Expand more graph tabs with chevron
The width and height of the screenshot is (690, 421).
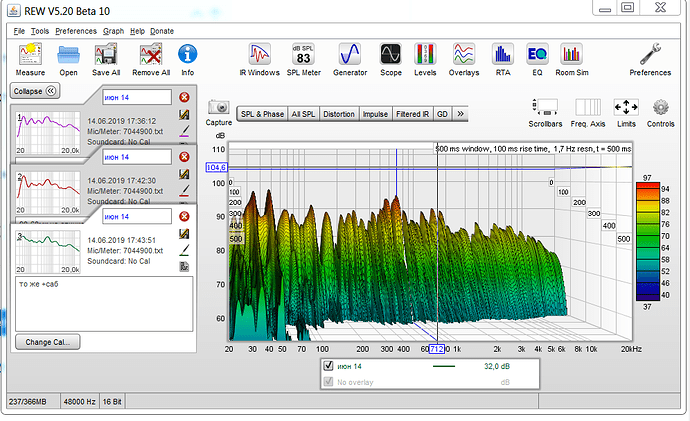point(459,115)
